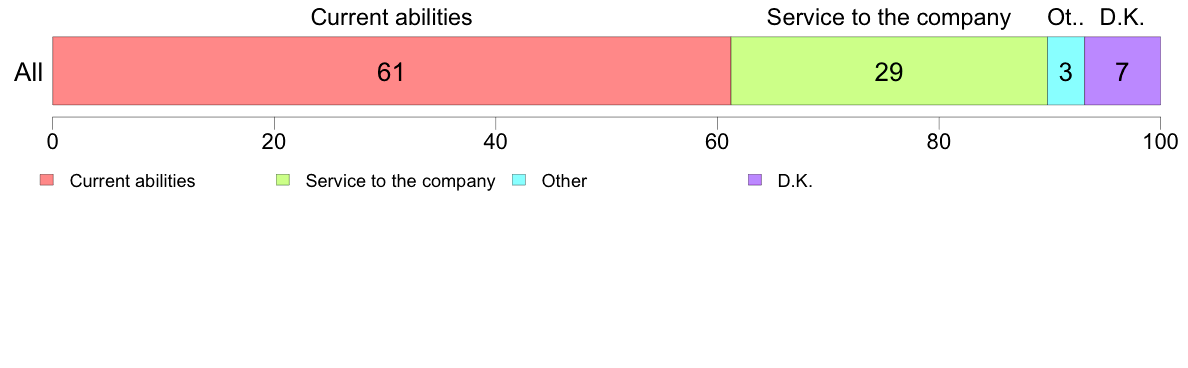Click the red Current abilities bar segment

[391, 70]
